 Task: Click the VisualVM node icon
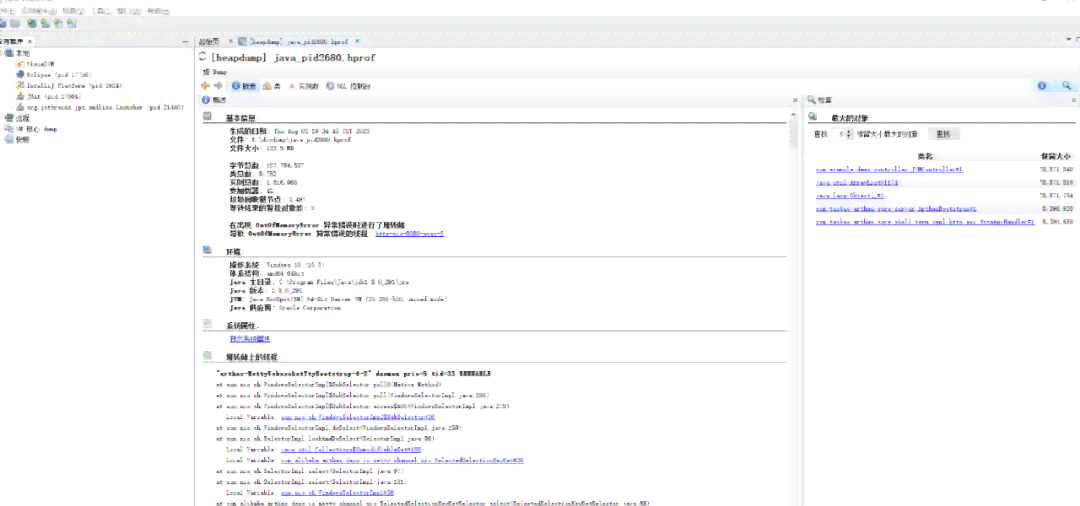coord(20,63)
